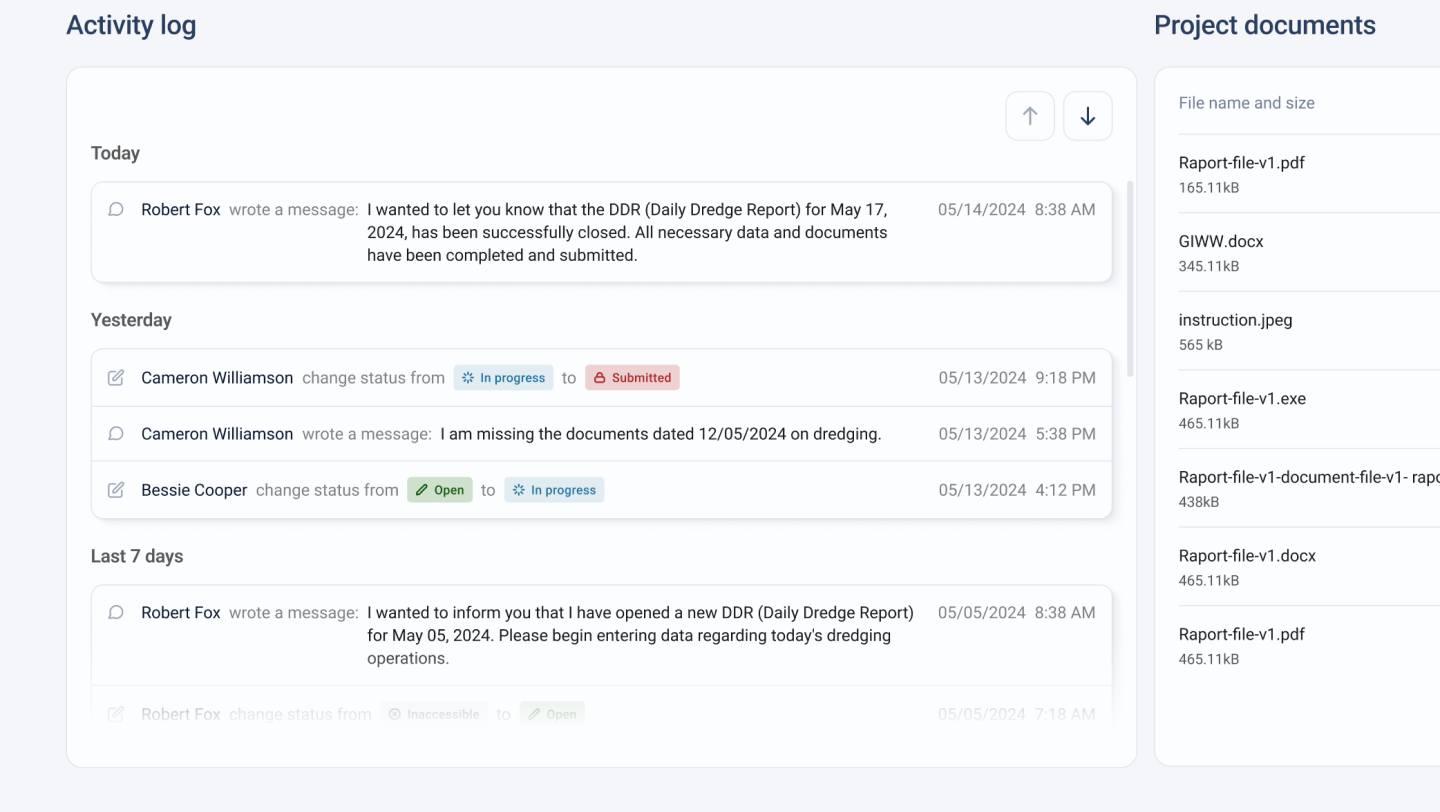Click message icon for Robert Fox 05/05/2024 entry
1440x812 pixels.
pyautogui.click(x=116, y=612)
